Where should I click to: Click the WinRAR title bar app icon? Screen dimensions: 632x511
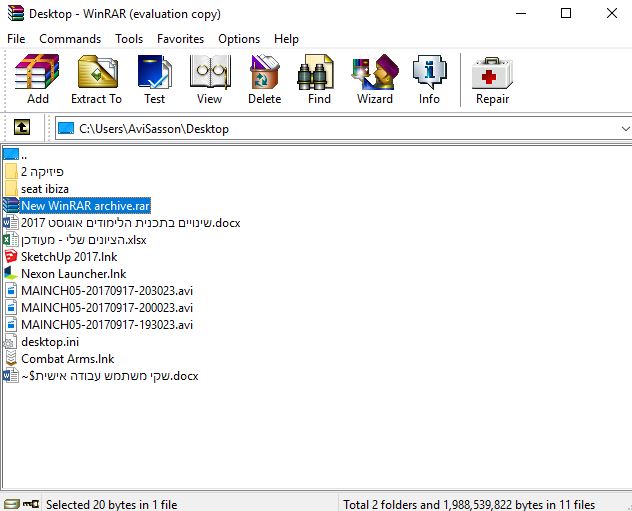(15, 13)
